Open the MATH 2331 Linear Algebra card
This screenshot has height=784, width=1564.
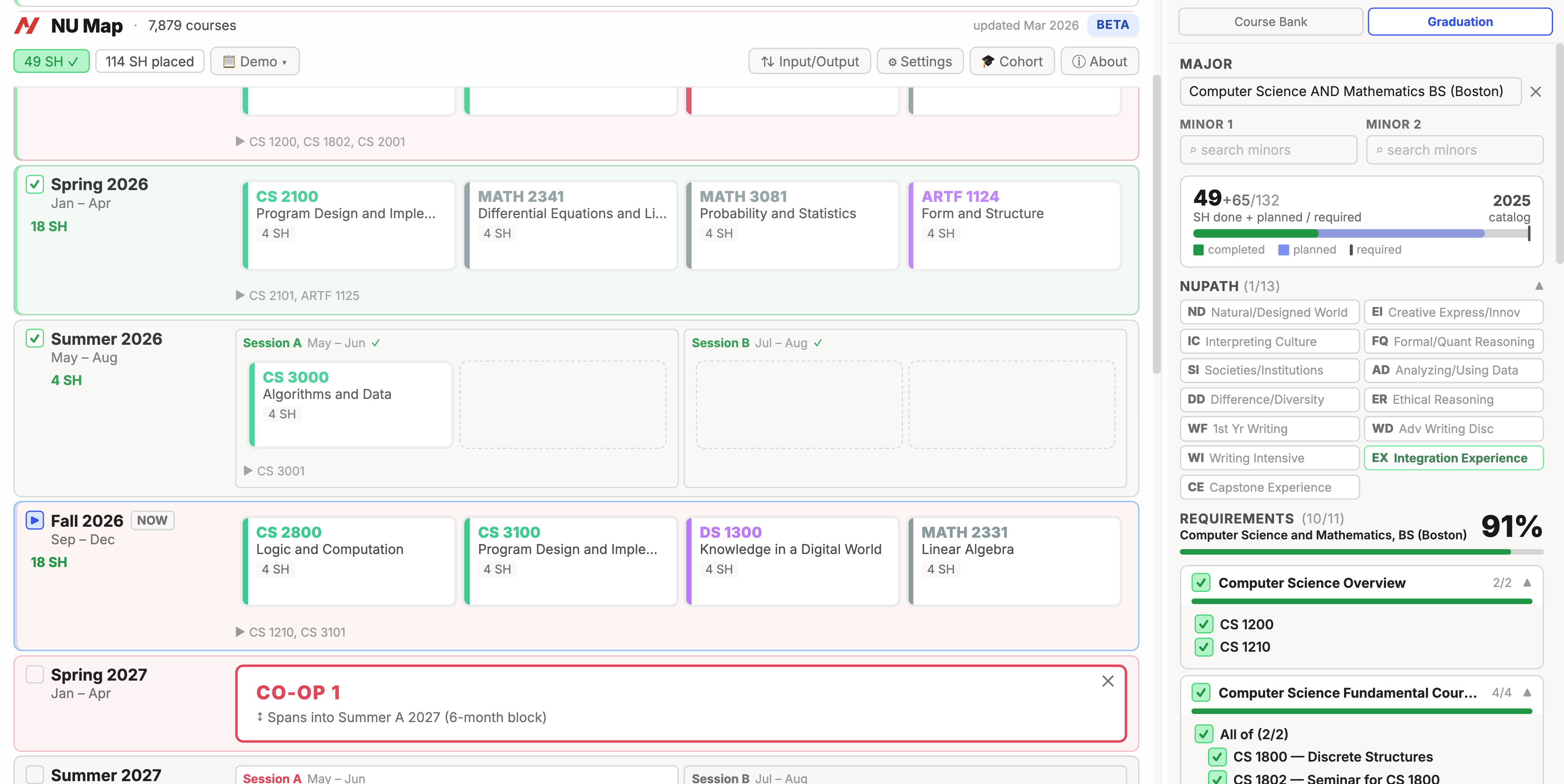click(x=1014, y=561)
